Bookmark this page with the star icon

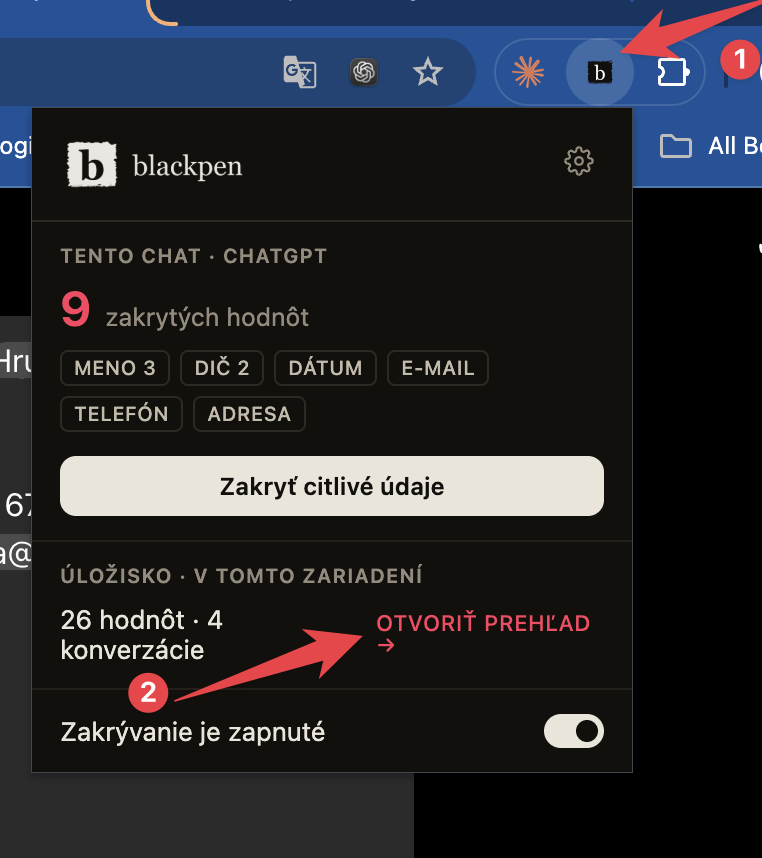[428, 72]
